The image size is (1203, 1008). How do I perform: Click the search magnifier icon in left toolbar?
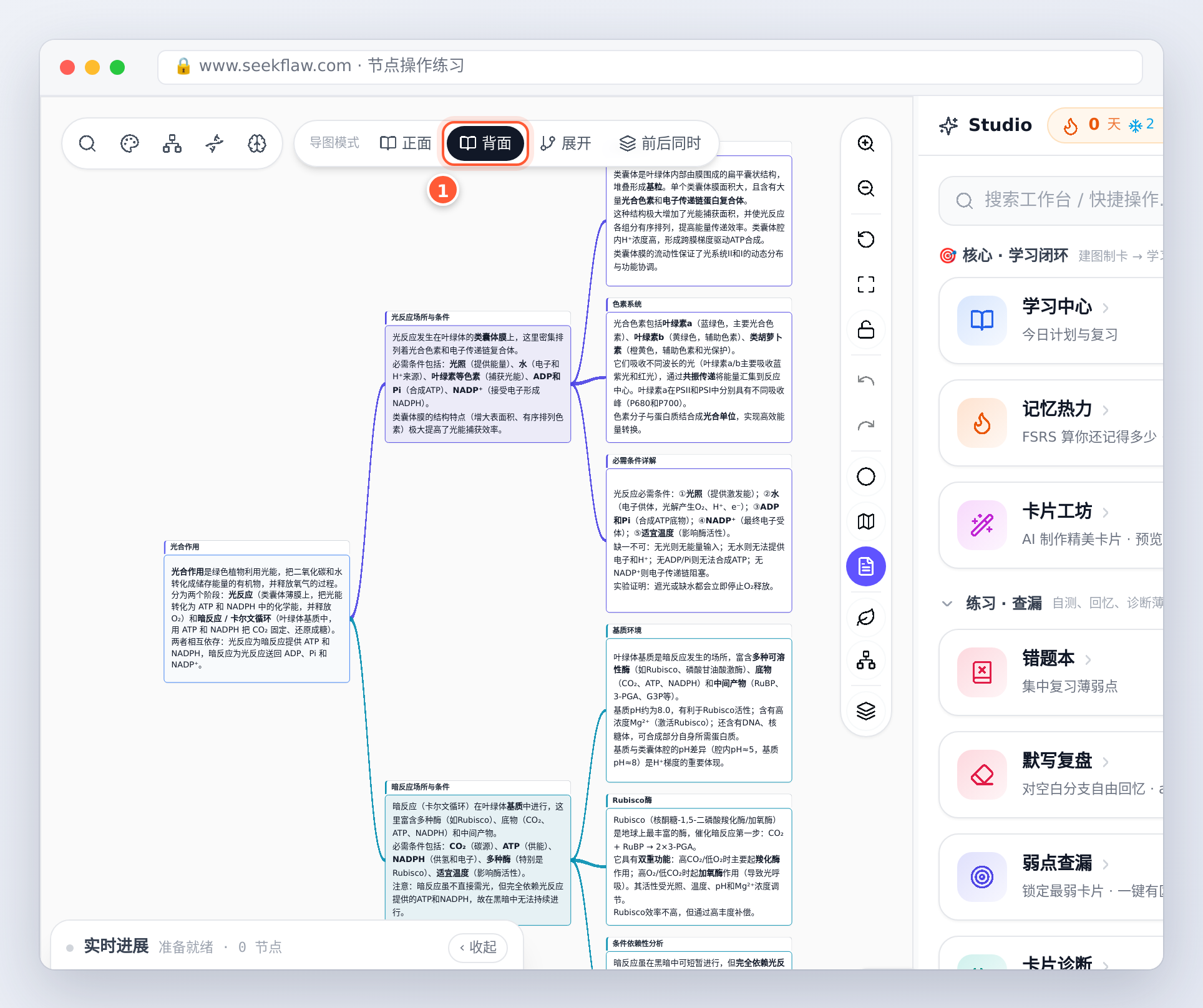(87, 143)
